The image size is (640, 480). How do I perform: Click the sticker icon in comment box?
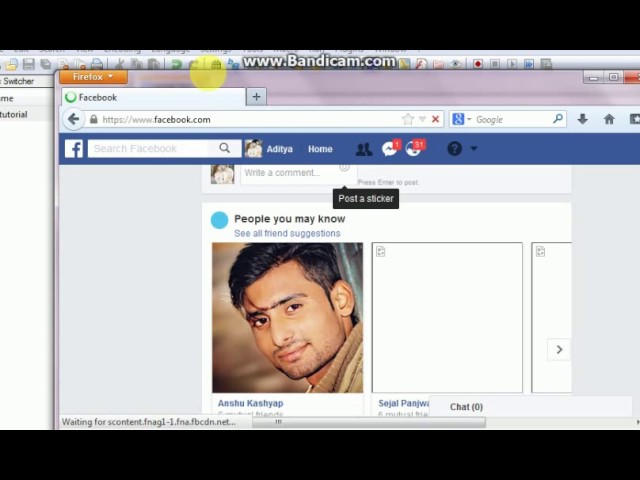pos(344,167)
